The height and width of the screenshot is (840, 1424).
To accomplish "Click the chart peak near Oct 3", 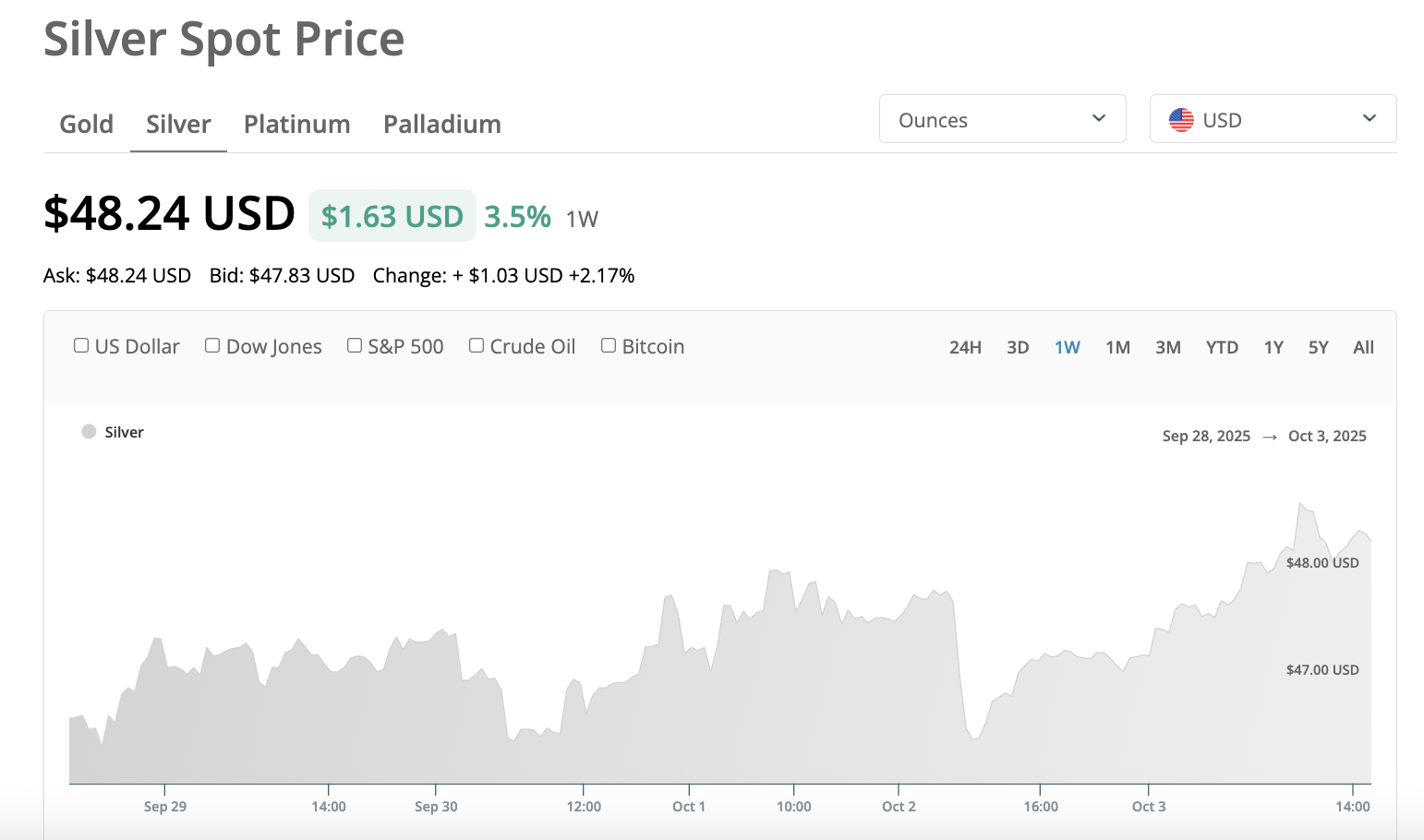I will point(1300,504).
